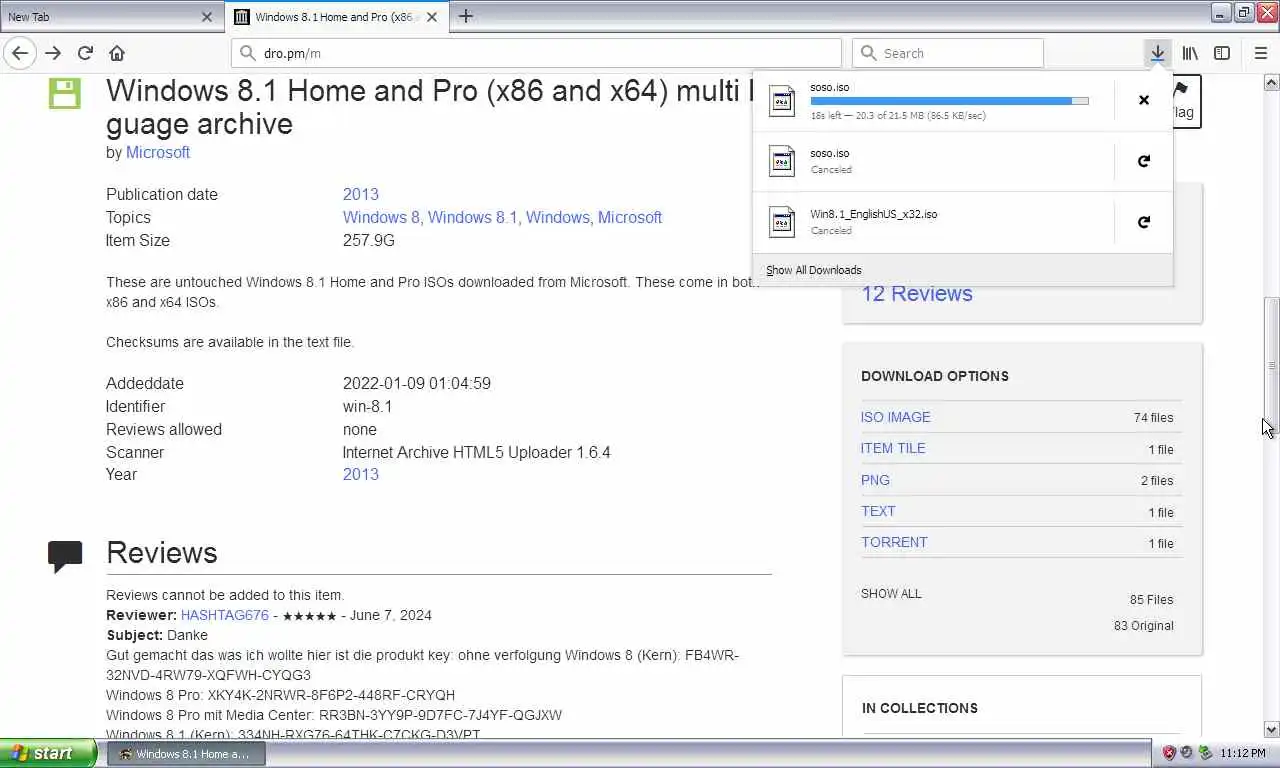This screenshot has width=1280, height=768.
Task: Click the canceled soso.iso download entry
Action: 933,161
